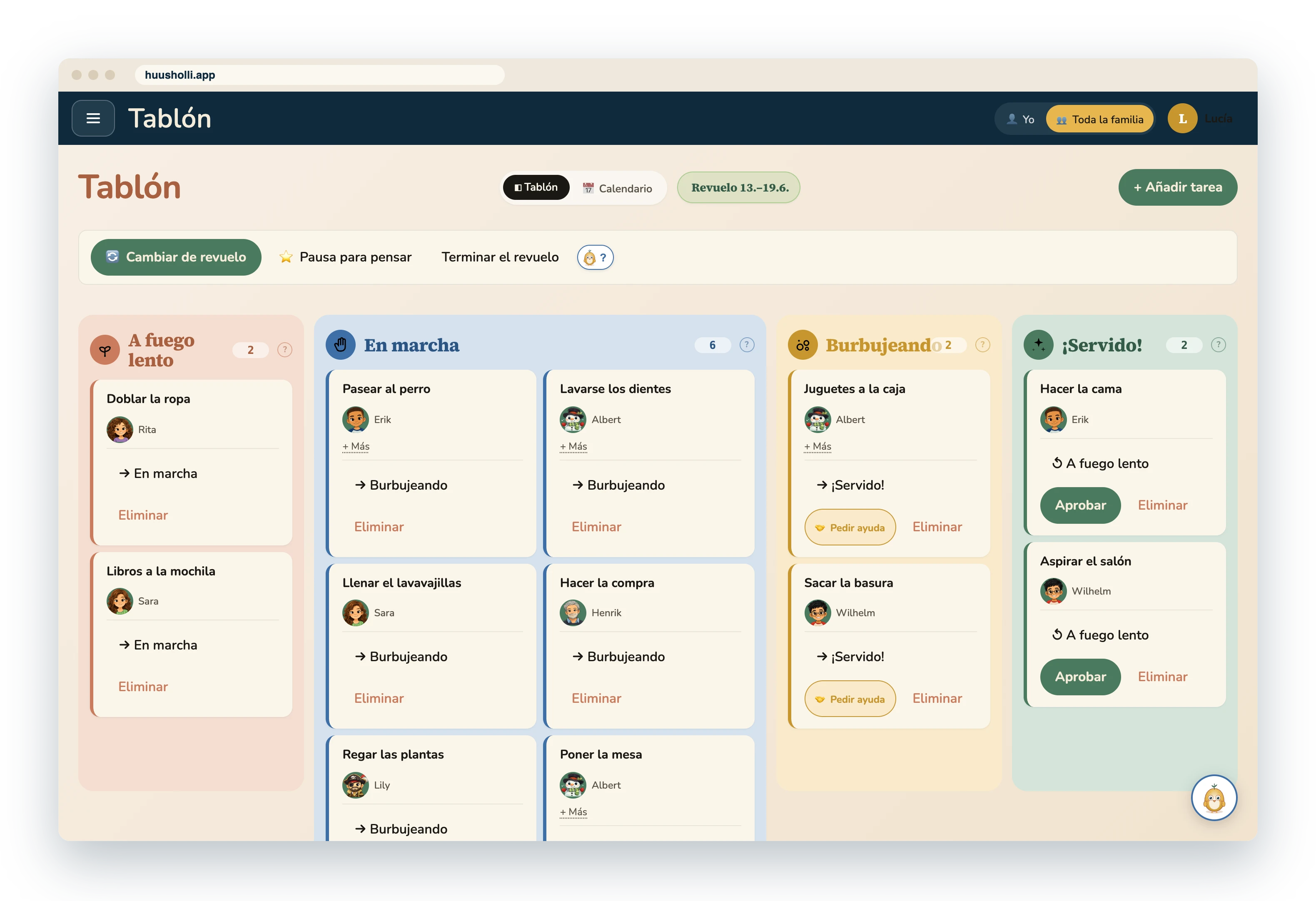This screenshot has width=1316, height=901.
Task: Click the mascot question mark help button
Action: pyautogui.click(x=595, y=258)
